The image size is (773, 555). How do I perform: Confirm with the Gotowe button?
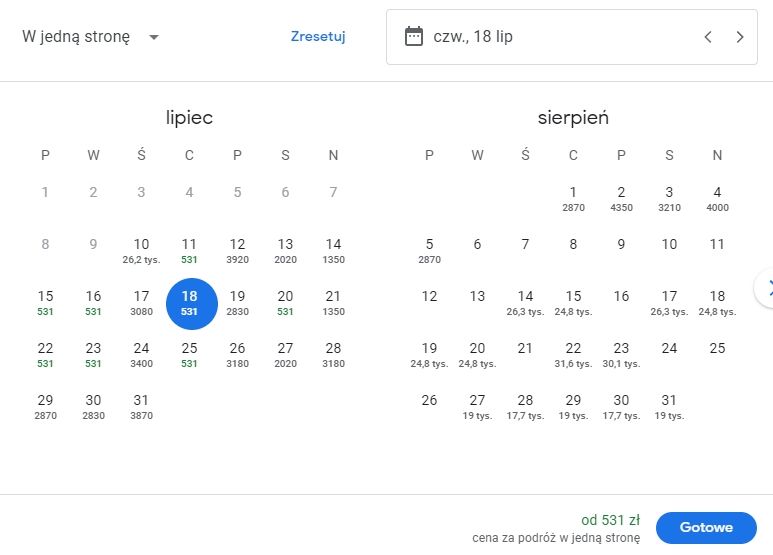(x=706, y=527)
